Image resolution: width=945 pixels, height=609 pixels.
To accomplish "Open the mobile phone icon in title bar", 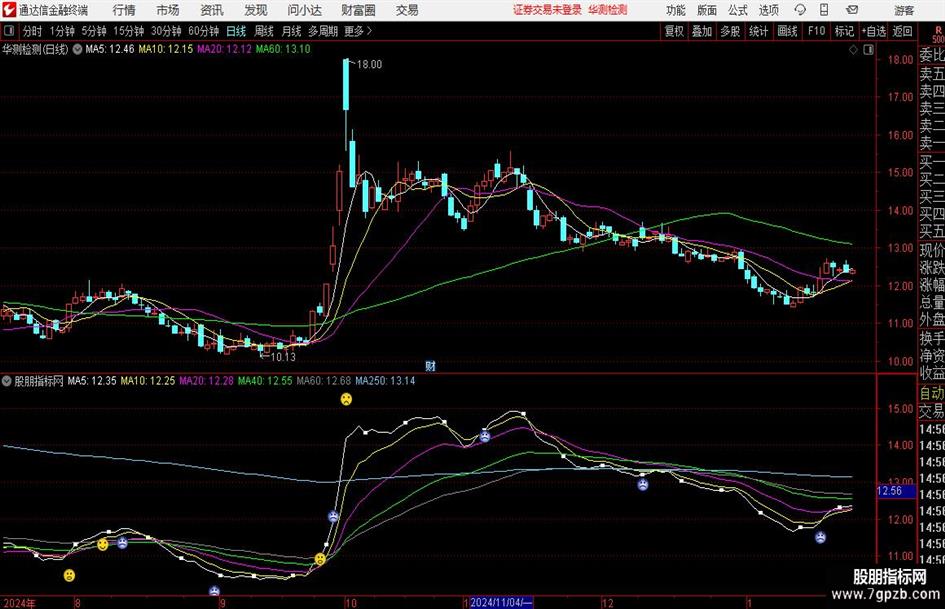I will pos(824,10).
